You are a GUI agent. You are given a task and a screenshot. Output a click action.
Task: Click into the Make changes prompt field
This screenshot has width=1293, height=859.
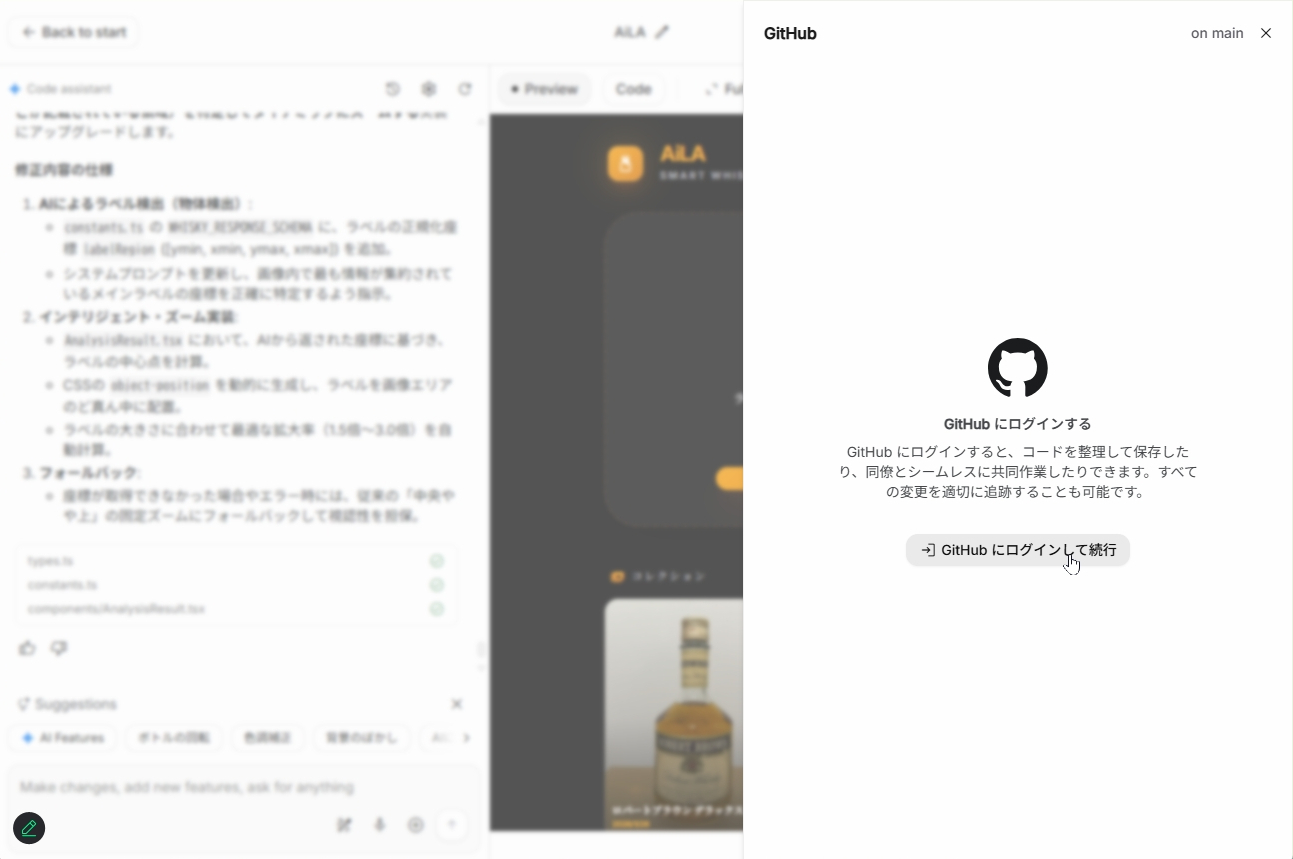240,787
